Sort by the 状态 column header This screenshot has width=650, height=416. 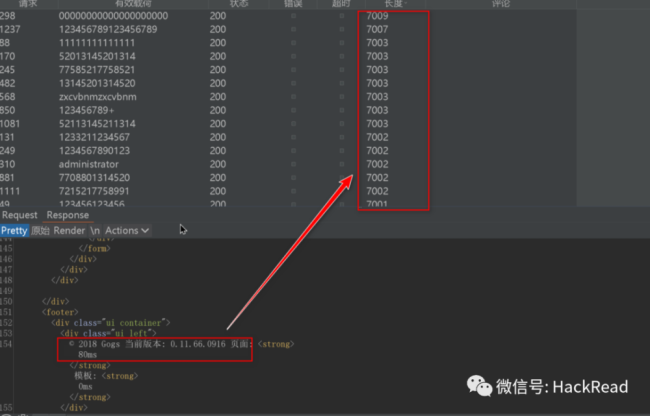(239, 4)
